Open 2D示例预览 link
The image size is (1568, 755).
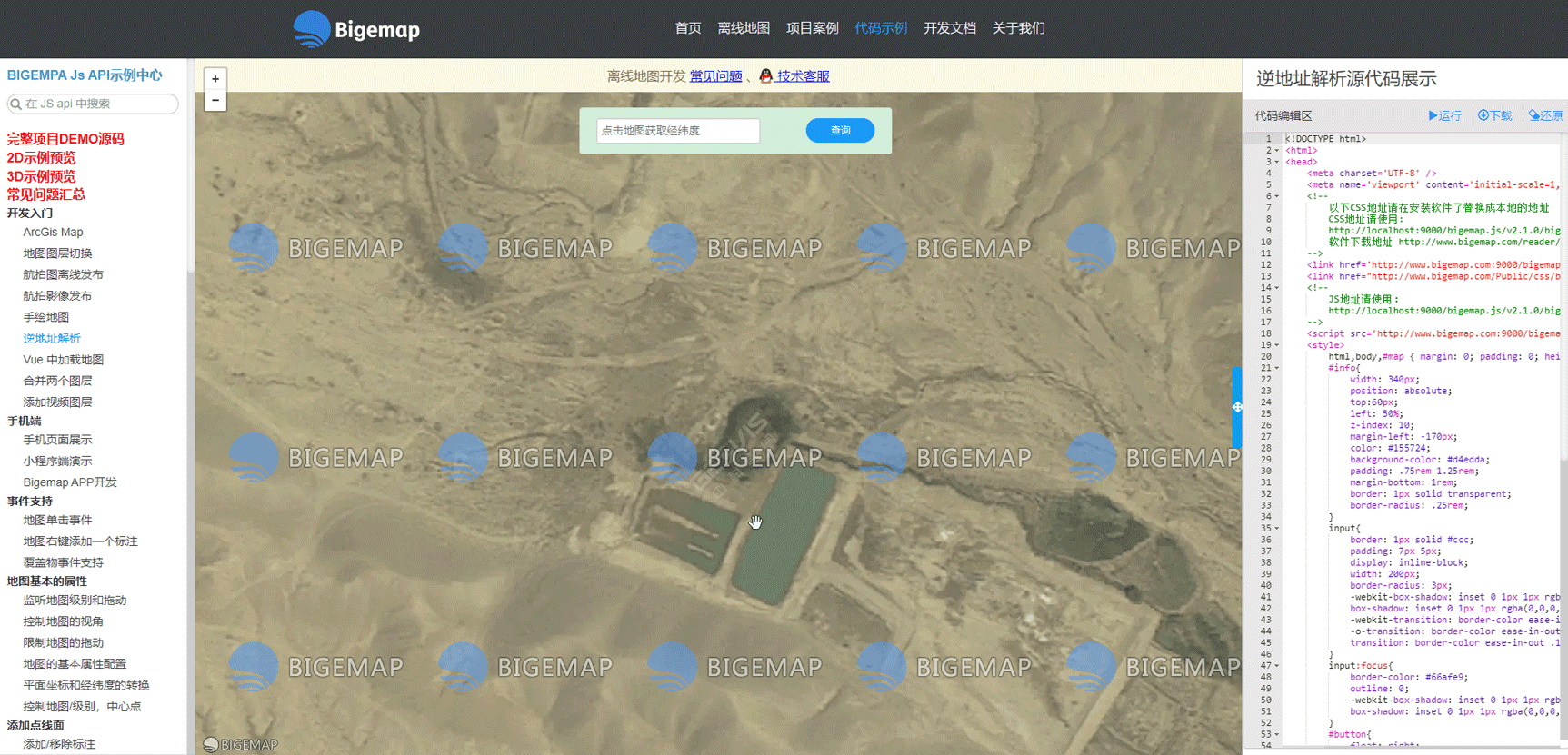click(x=42, y=158)
